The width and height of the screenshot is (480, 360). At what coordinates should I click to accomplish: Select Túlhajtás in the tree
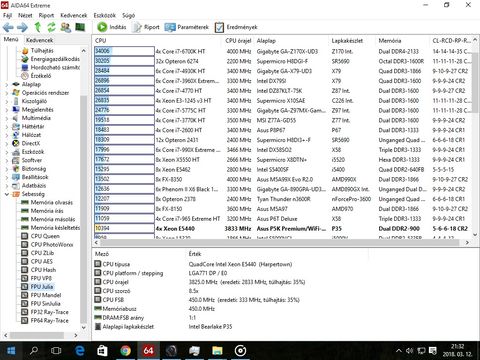click(42, 51)
